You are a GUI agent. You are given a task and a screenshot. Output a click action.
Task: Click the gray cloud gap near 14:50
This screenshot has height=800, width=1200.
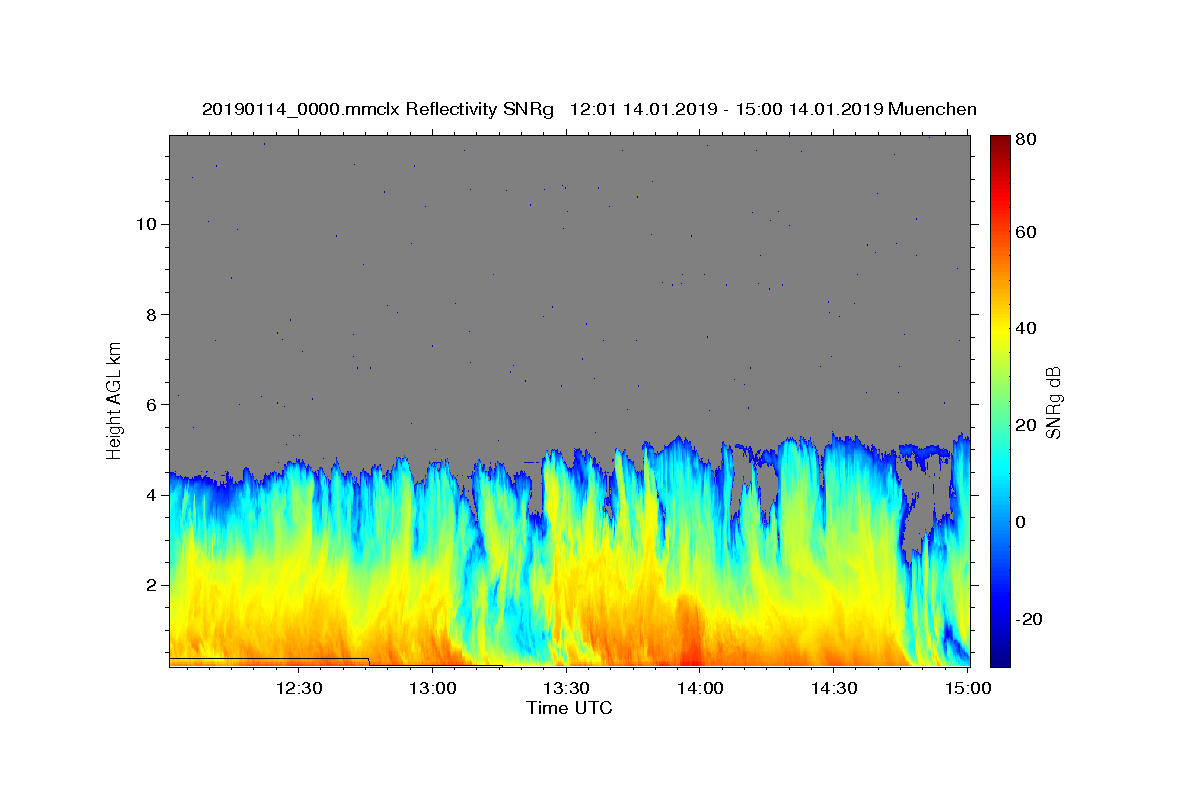point(922,510)
